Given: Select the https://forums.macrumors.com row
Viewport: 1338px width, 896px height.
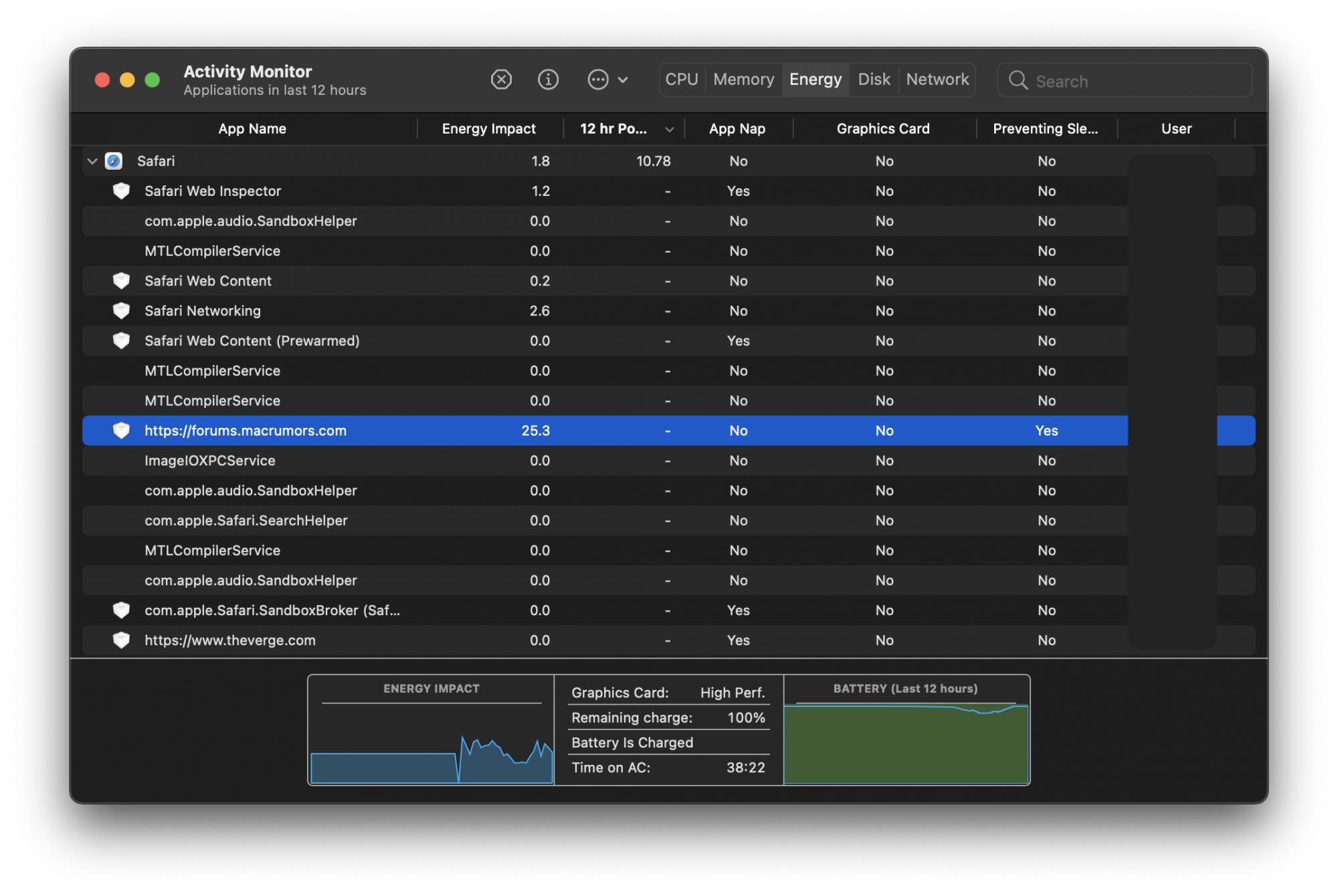Looking at the screenshot, I should click(x=669, y=431).
